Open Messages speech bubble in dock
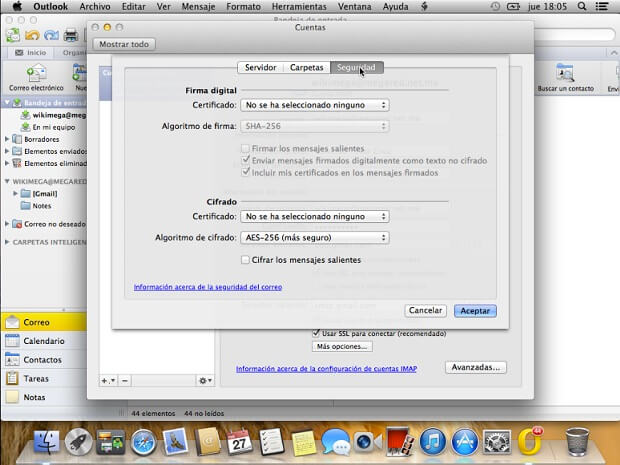This screenshot has width=620, height=465. [x=335, y=442]
